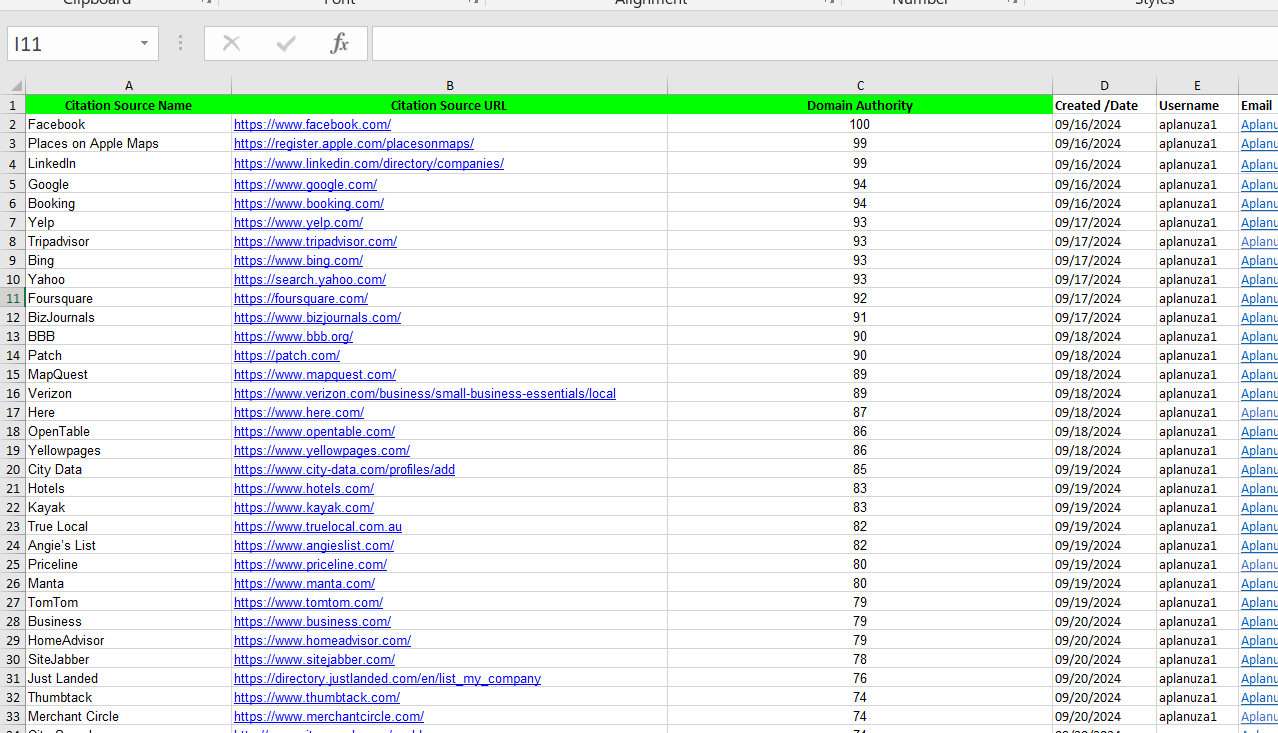
Task: Open the www.truelocal.com.au hyperlink
Action: pyautogui.click(x=318, y=527)
